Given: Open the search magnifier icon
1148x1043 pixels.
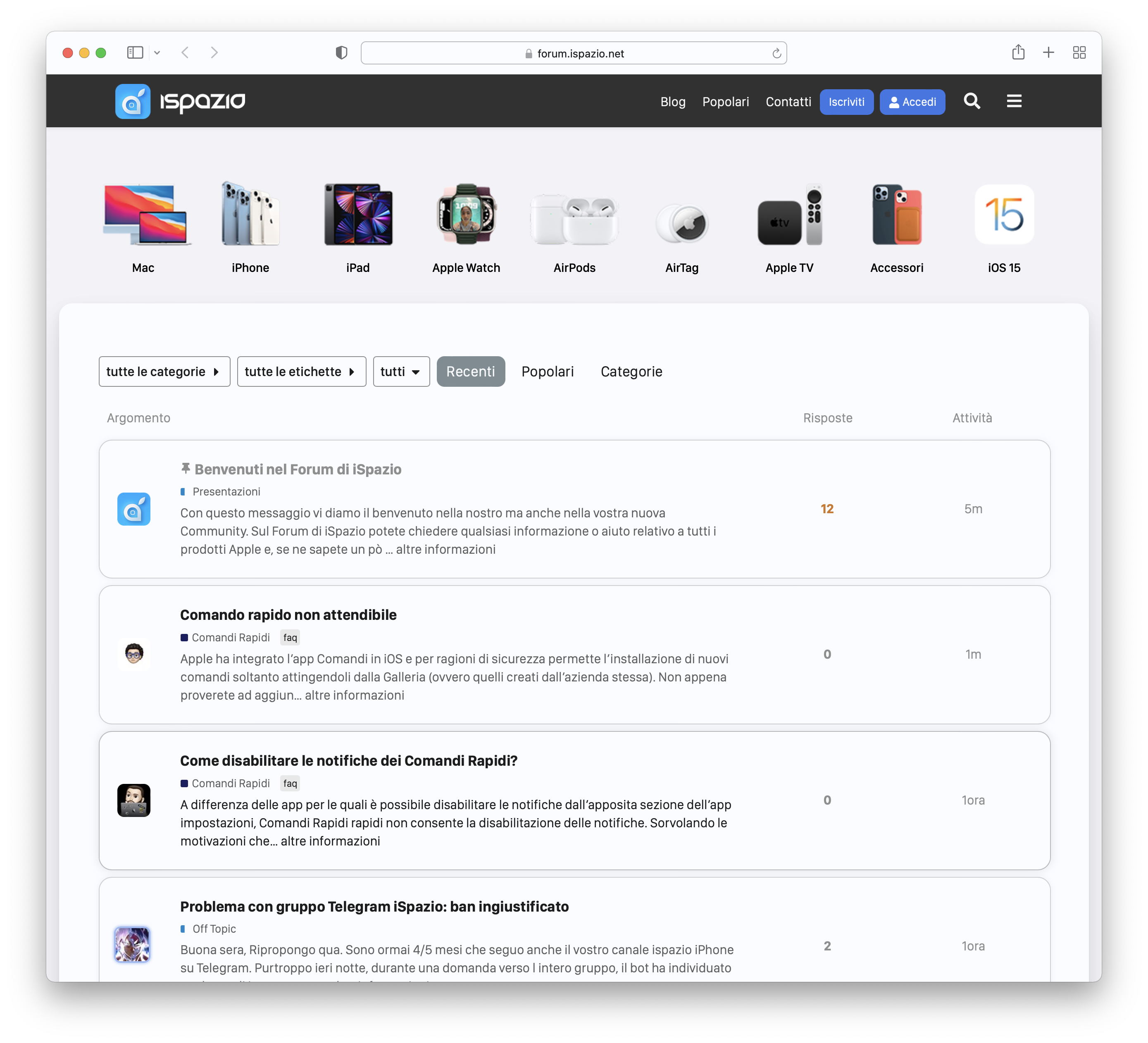Looking at the screenshot, I should tap(972, 101).
